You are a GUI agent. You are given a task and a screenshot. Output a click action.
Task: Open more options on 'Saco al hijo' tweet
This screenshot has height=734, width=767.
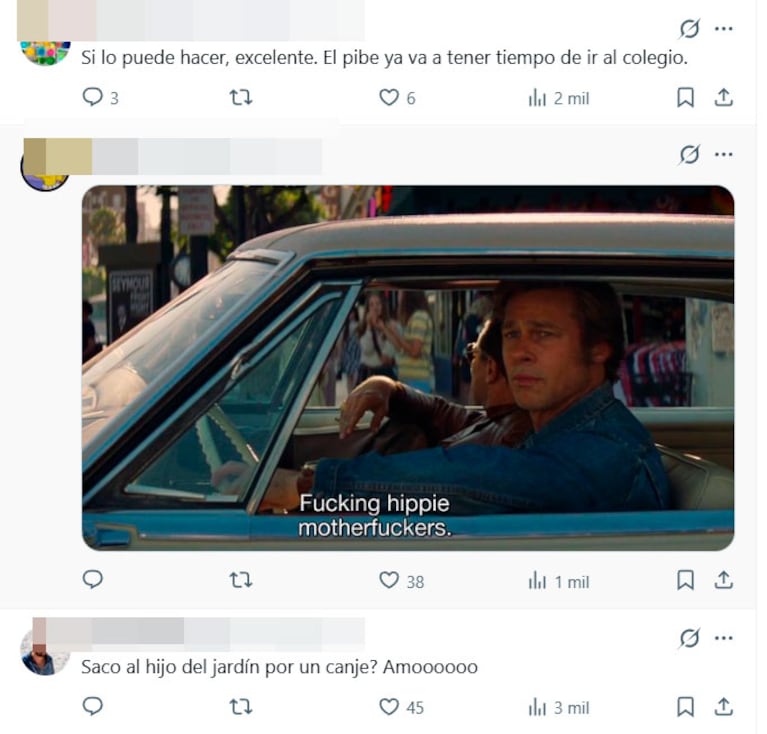tap(723, 638)
